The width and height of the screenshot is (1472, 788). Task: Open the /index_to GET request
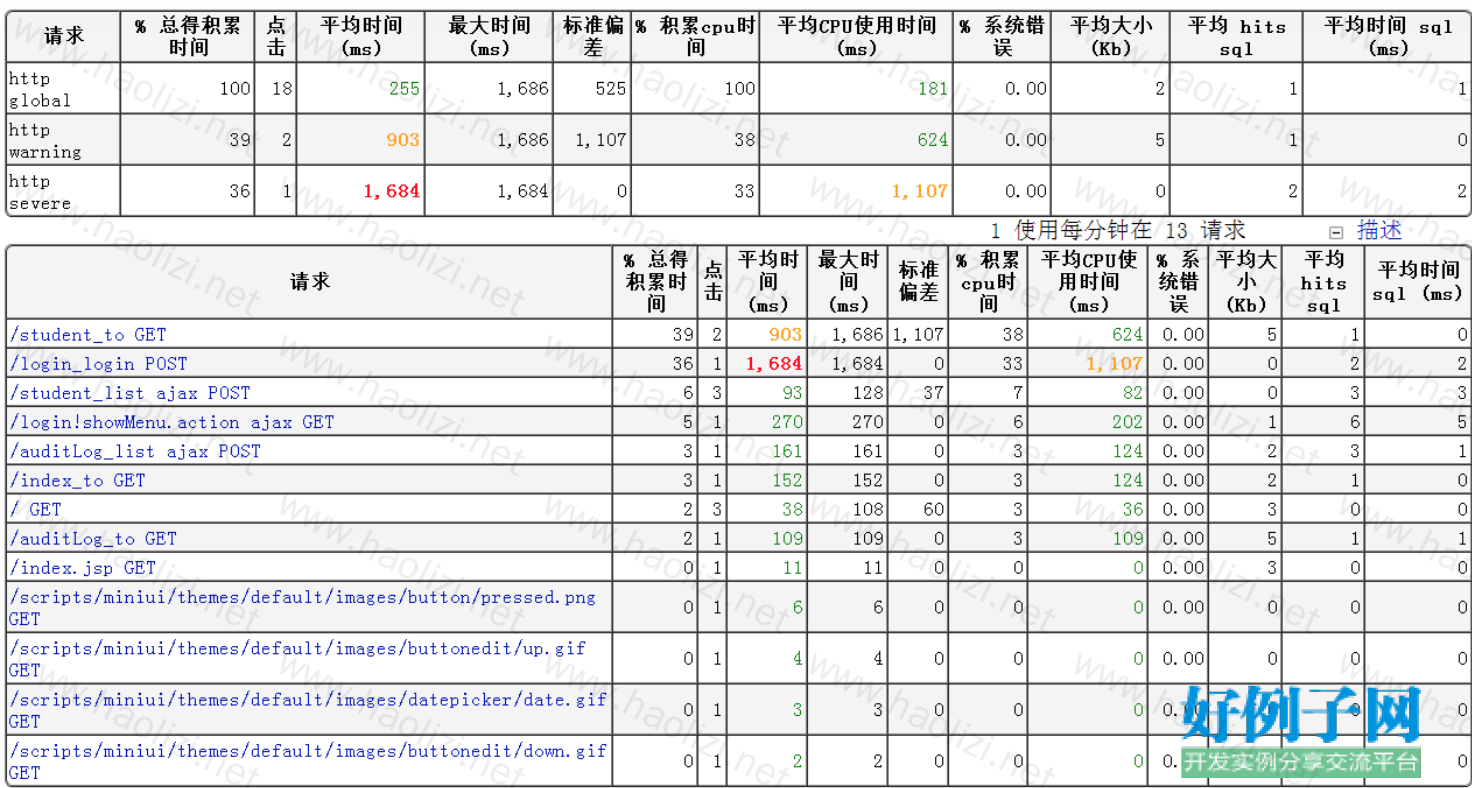(77, 480)
